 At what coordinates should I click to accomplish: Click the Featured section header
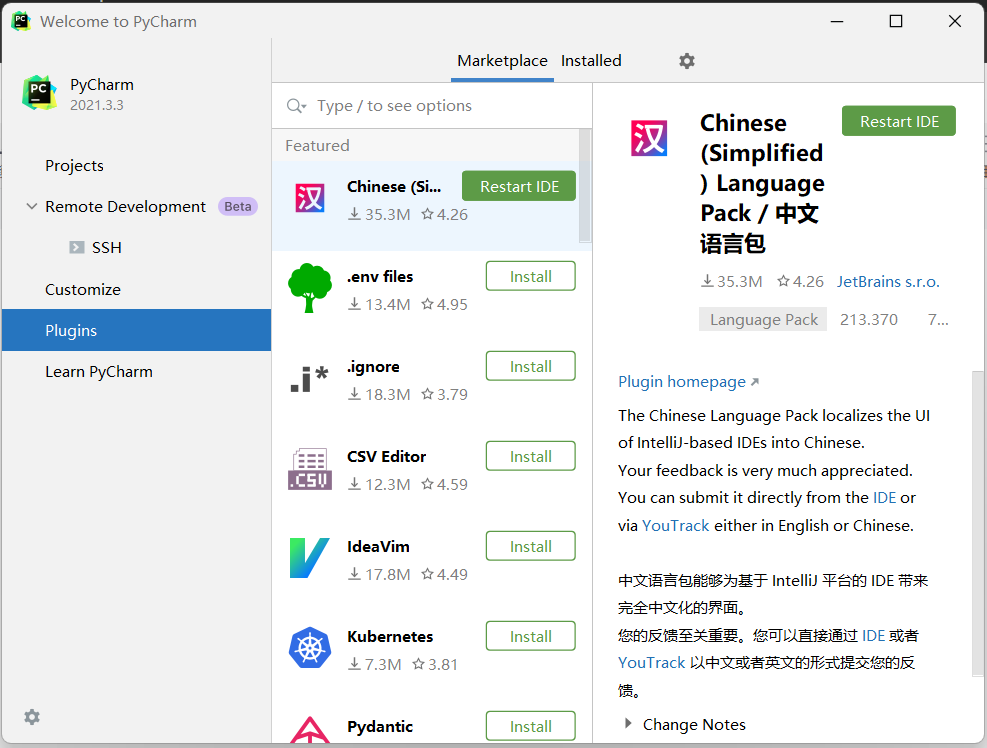click(x=317, y=145)
